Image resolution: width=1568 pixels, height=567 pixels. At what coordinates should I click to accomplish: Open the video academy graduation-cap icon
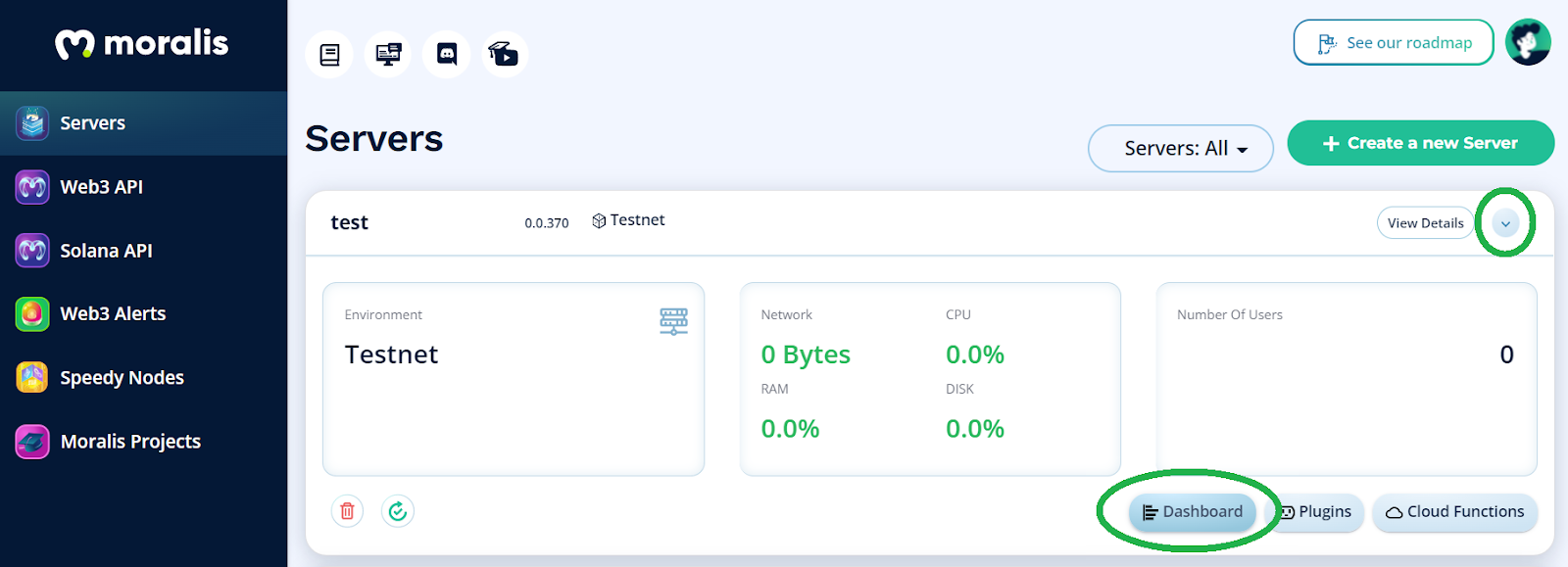pyautogui.click(x=505, y=54)
